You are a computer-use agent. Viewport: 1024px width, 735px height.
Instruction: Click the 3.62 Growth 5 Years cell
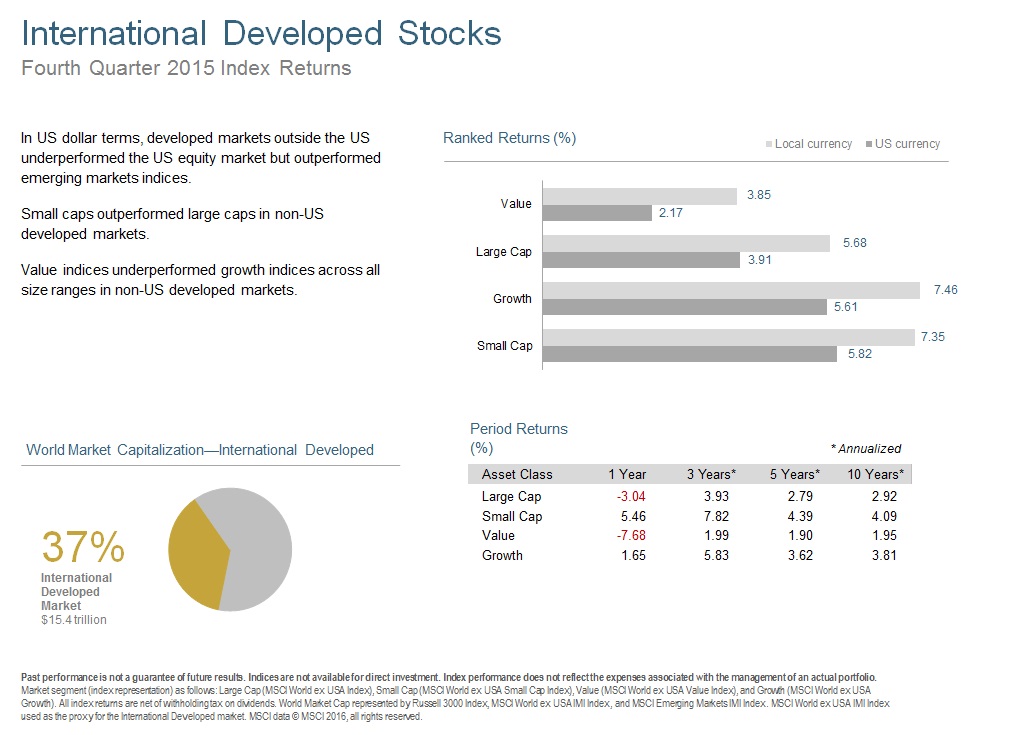801,555
